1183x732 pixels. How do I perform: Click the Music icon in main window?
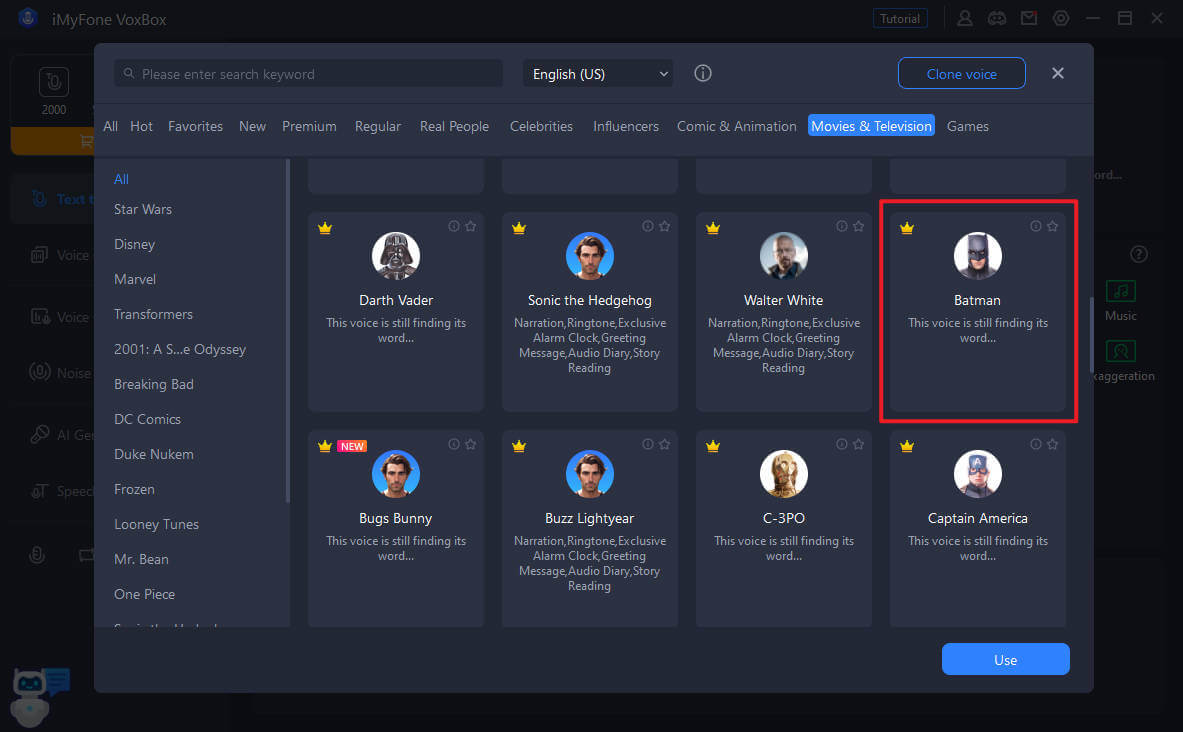pyautogui.click(x=1120, y=291)
